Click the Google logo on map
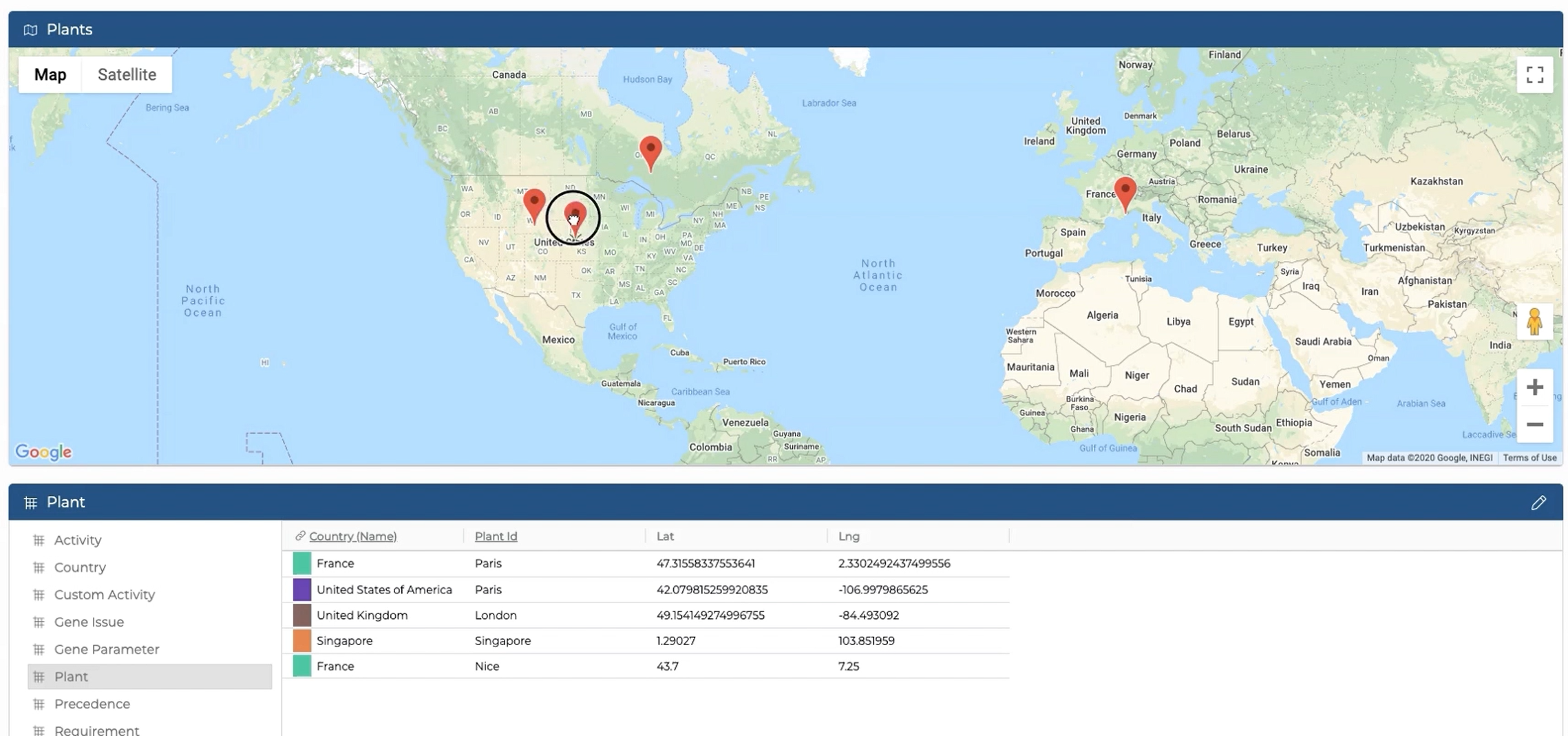Viewport: 1568px width, 736px height. pyautogui.click(x=43, y=452)
